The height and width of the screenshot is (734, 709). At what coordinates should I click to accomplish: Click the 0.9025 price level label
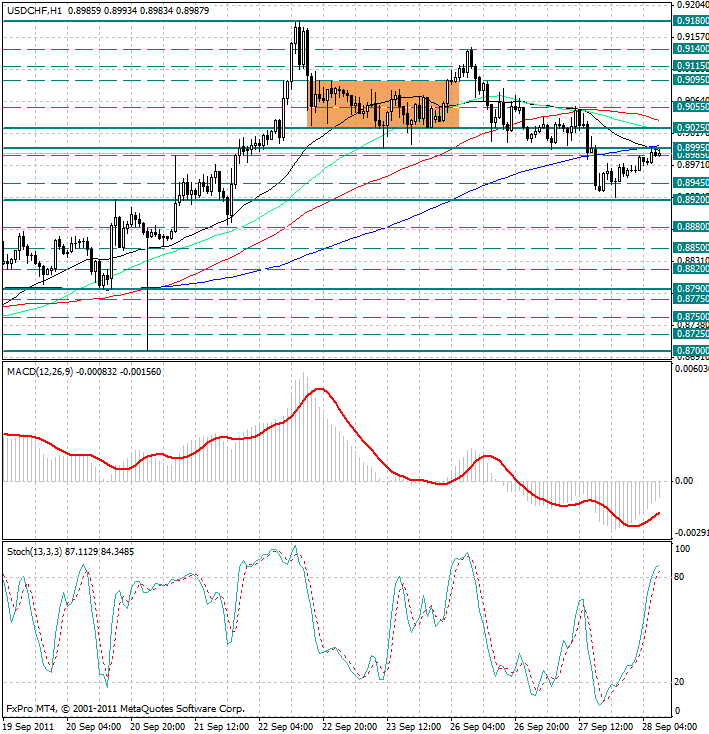pos(691,127)
